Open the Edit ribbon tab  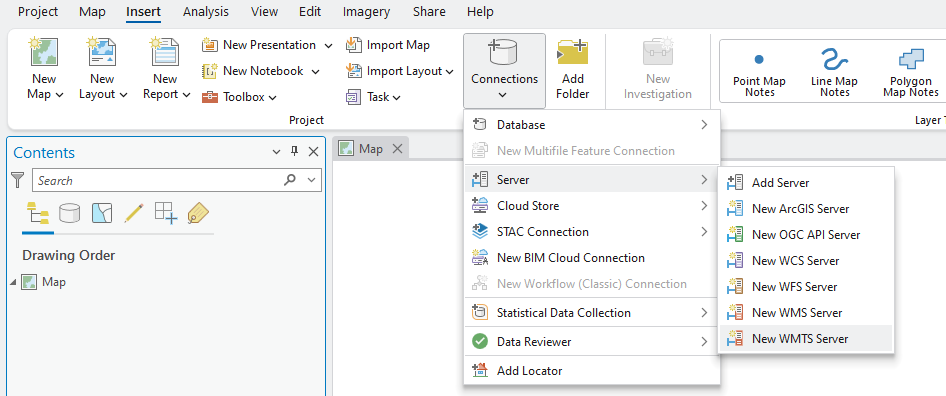pos(310,11)
